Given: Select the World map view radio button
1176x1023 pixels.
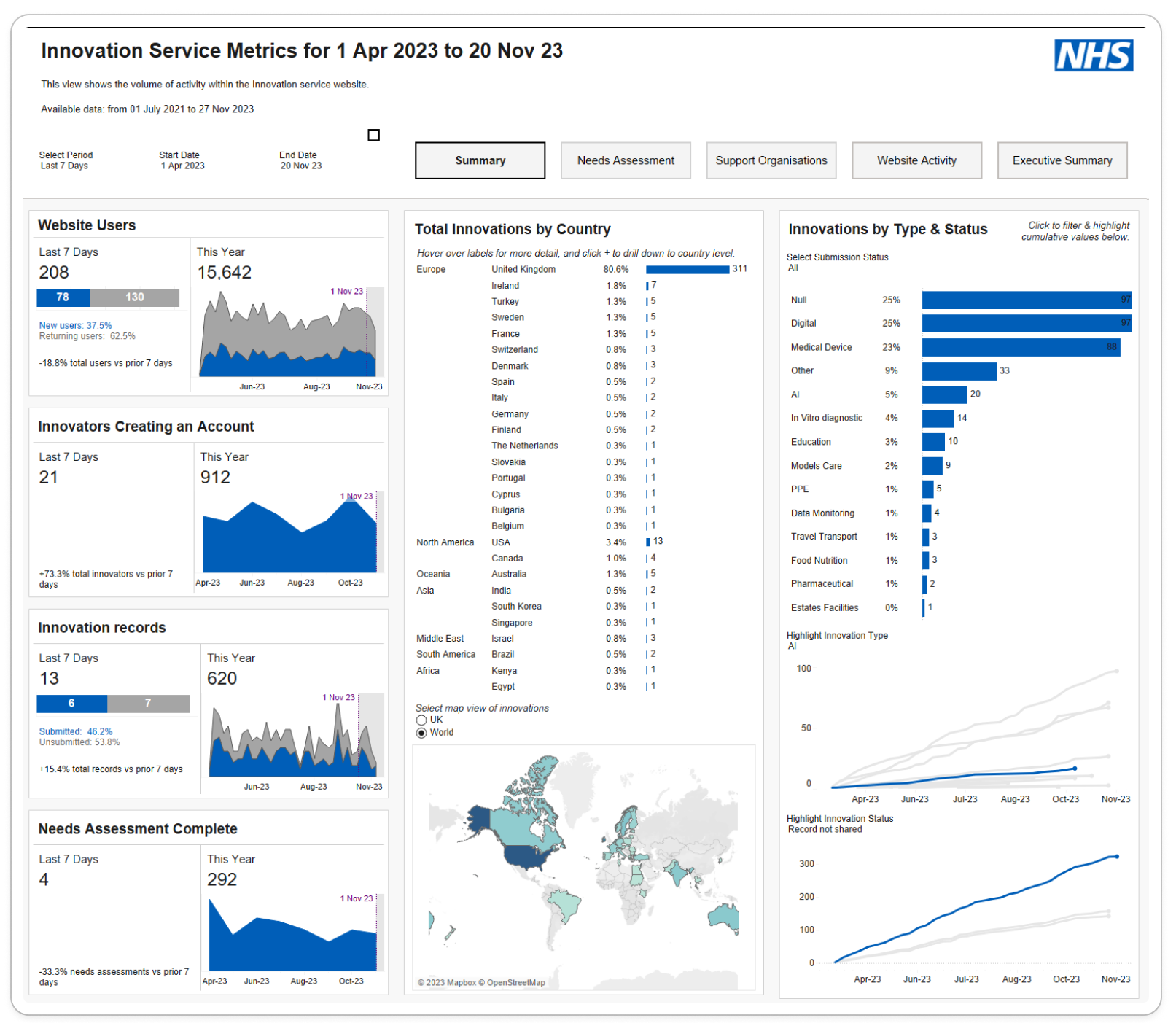Looking at the screenshot, I should point(421,733).
